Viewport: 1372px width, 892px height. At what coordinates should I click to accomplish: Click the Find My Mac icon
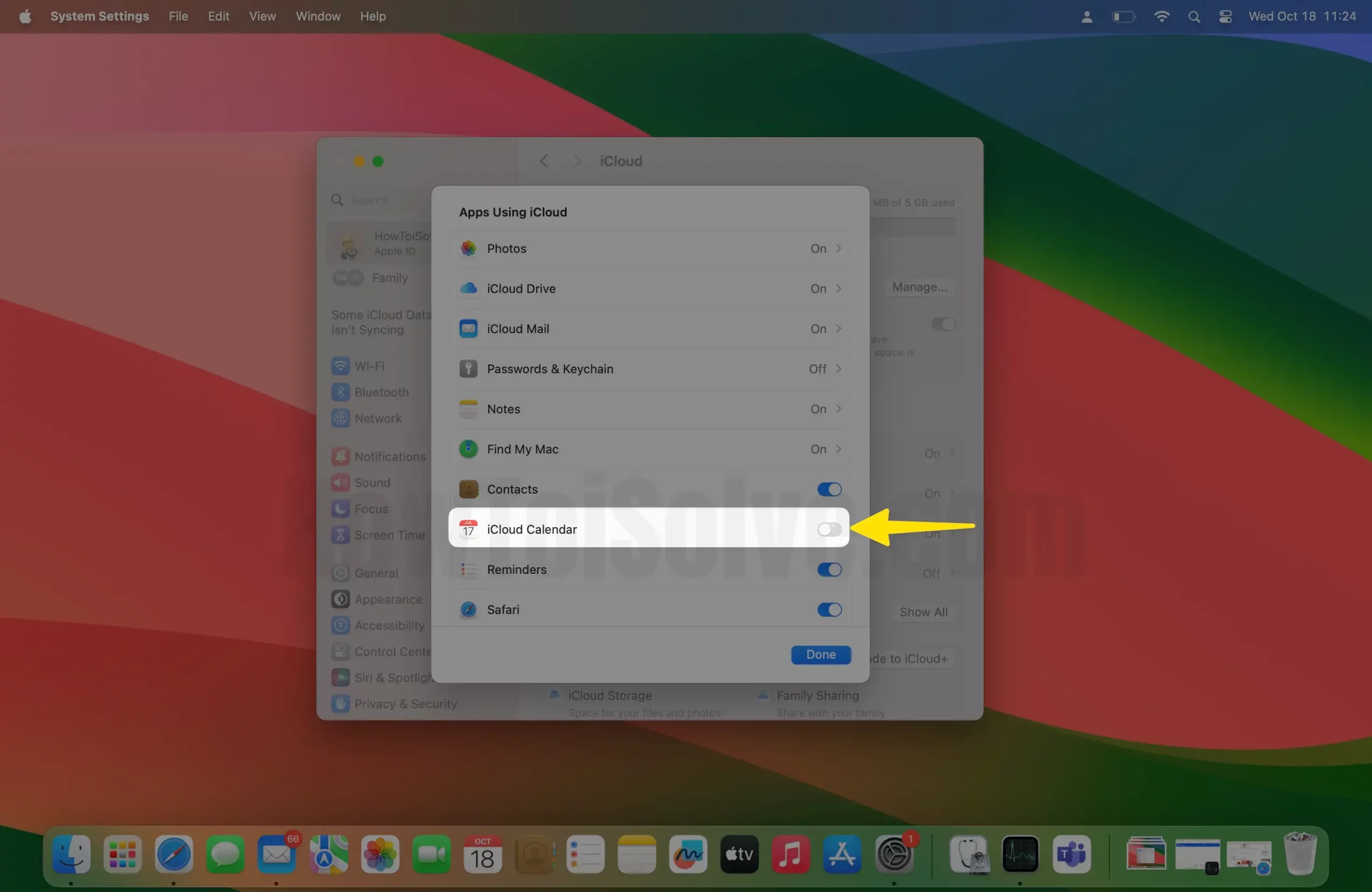point(468,449)
